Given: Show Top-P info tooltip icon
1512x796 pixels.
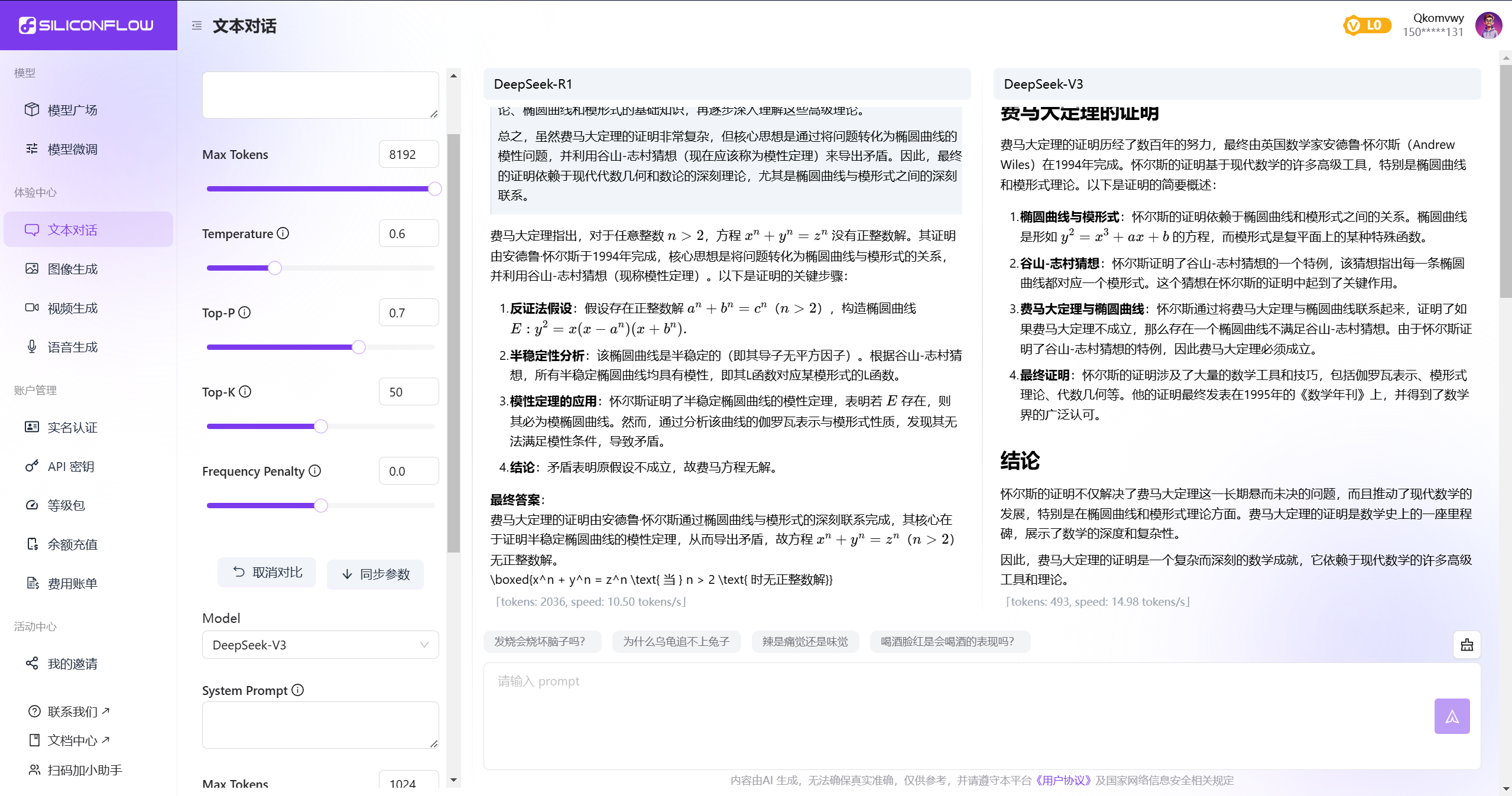Looking at the screenshot, I should tap(245, 313).
